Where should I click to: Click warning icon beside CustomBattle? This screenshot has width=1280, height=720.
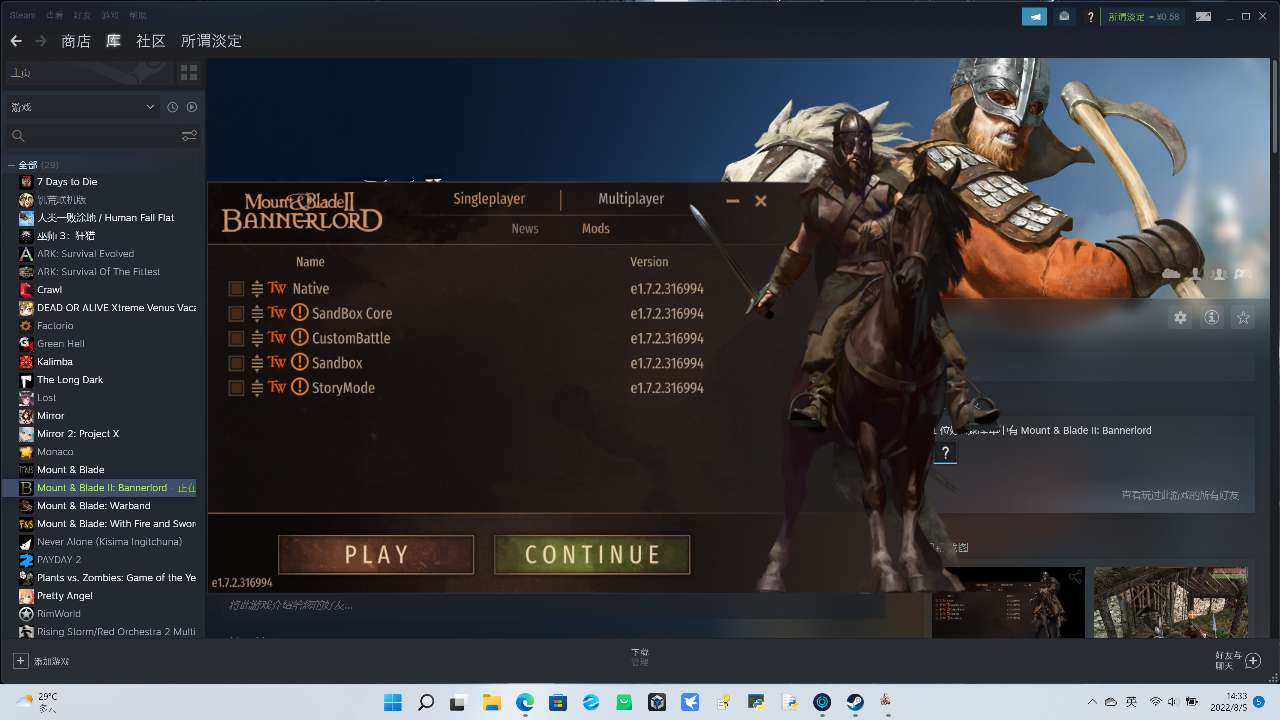[x=299, y=338]
